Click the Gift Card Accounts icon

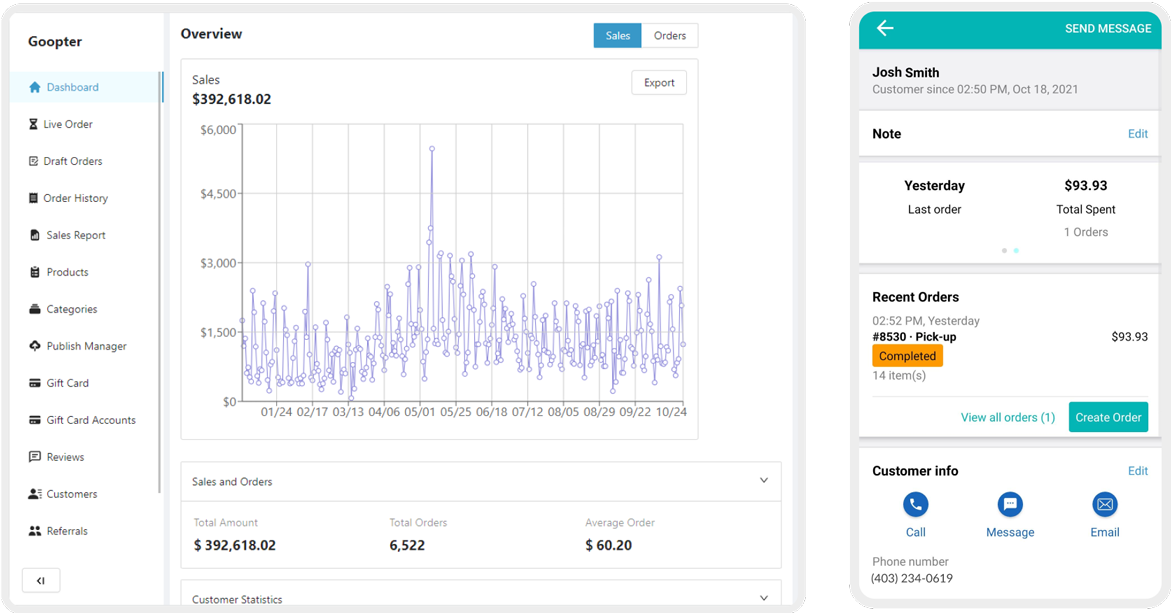pyautogui.click(x=34, y=420)
